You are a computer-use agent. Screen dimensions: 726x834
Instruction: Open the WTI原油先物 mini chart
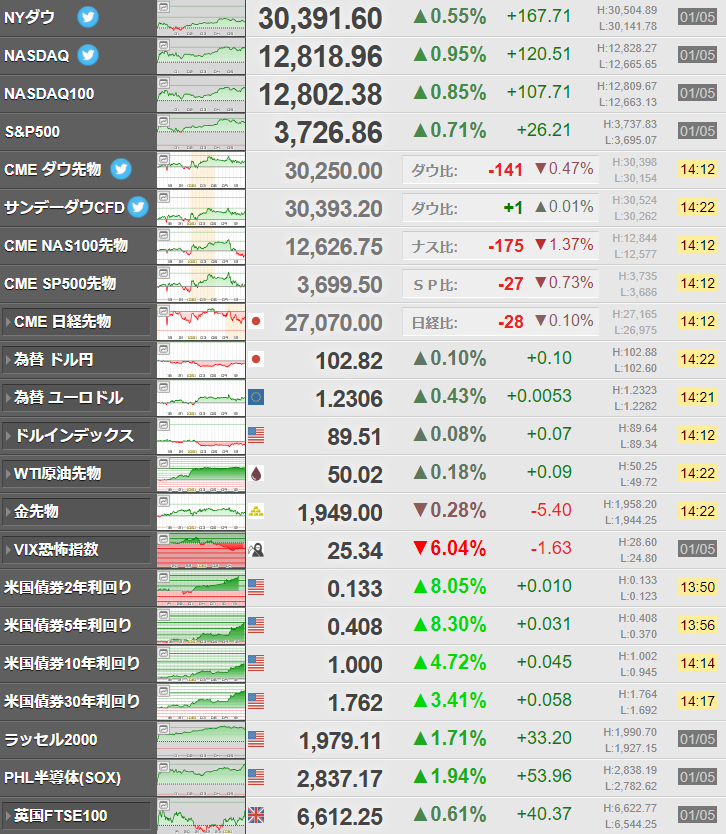pos(201,473)
